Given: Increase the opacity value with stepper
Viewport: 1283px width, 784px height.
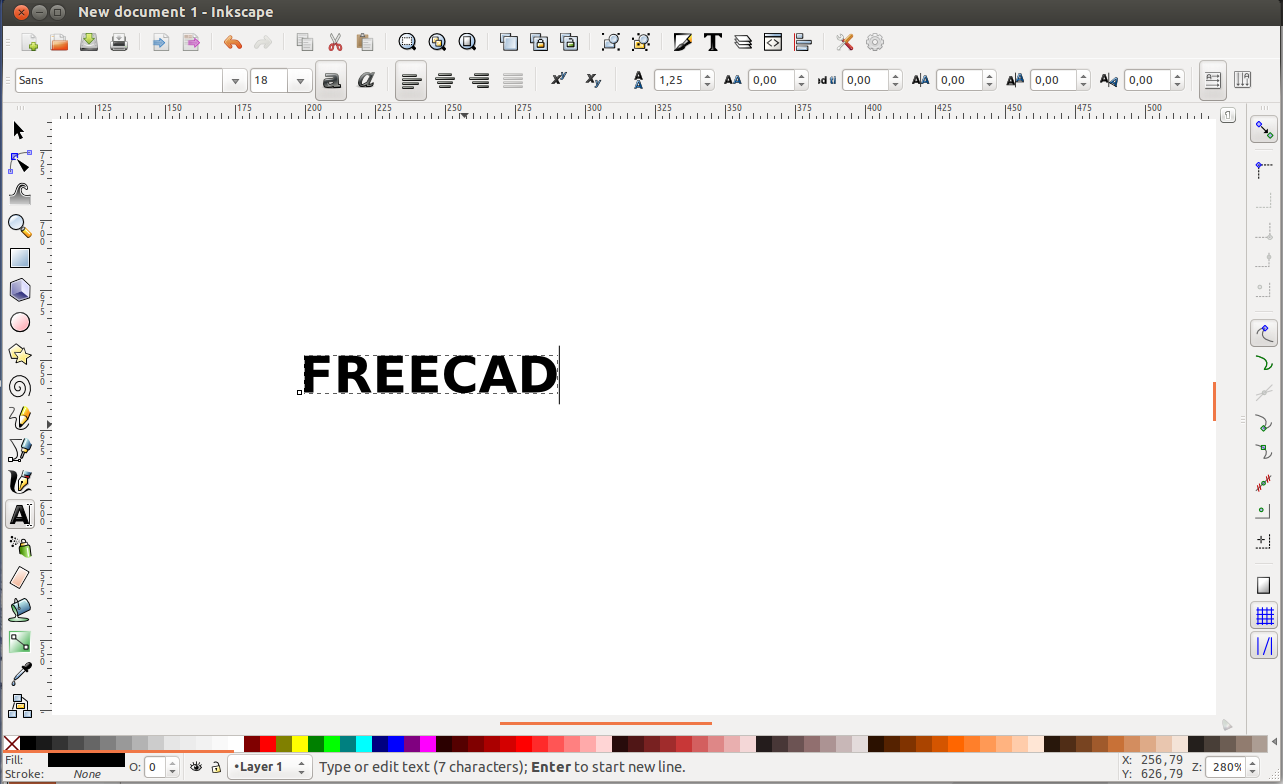Looking at the screenshot, I should [x=173, y=763].
